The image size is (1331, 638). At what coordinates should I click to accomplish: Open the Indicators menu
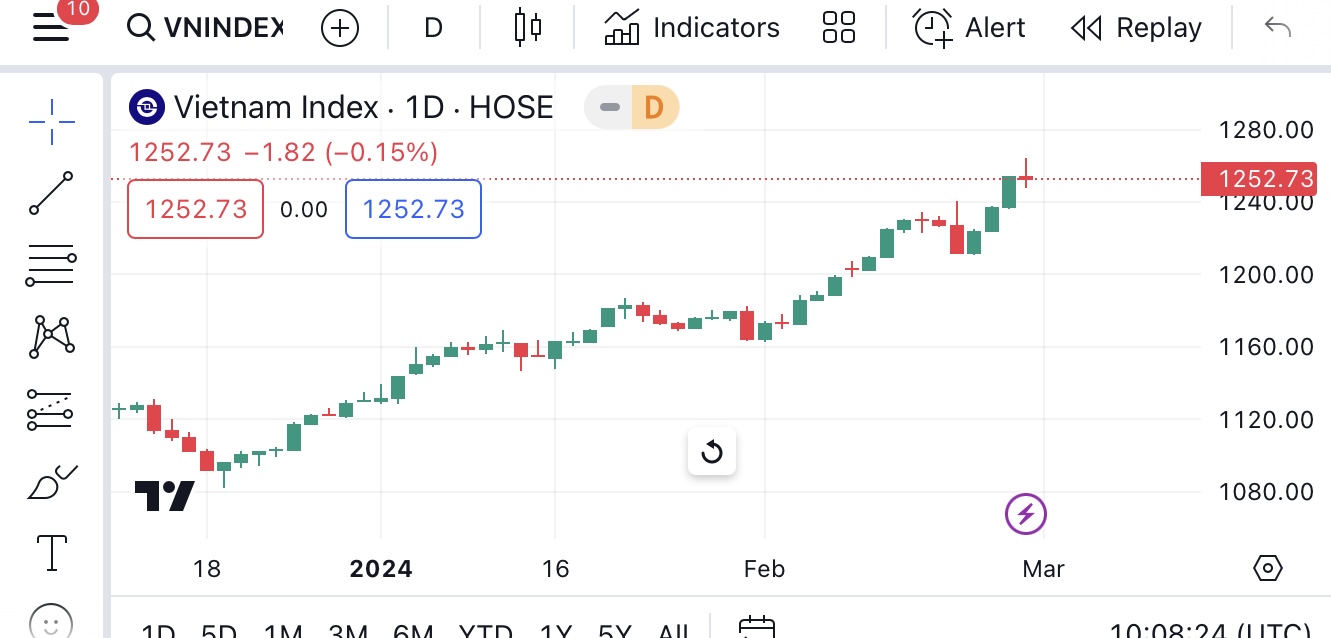692,27
